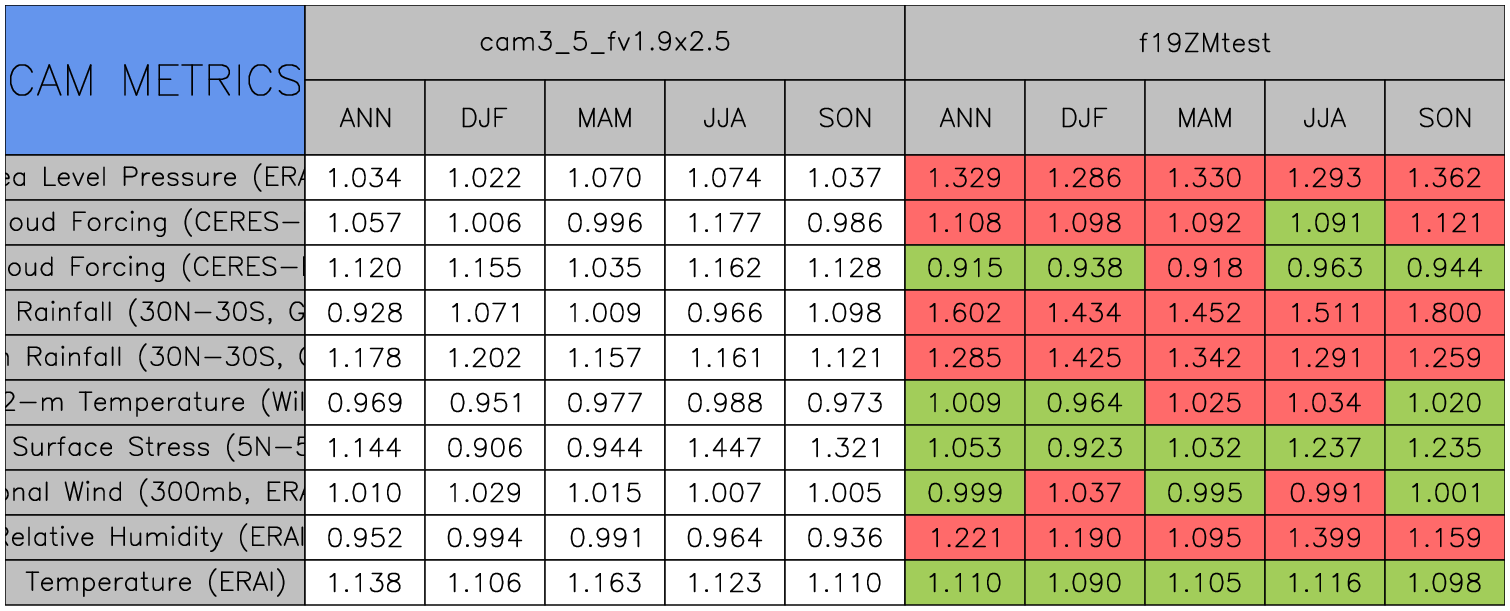Select the Temperature (ERAI) row label
The image size is (1510, 611).
155,582
